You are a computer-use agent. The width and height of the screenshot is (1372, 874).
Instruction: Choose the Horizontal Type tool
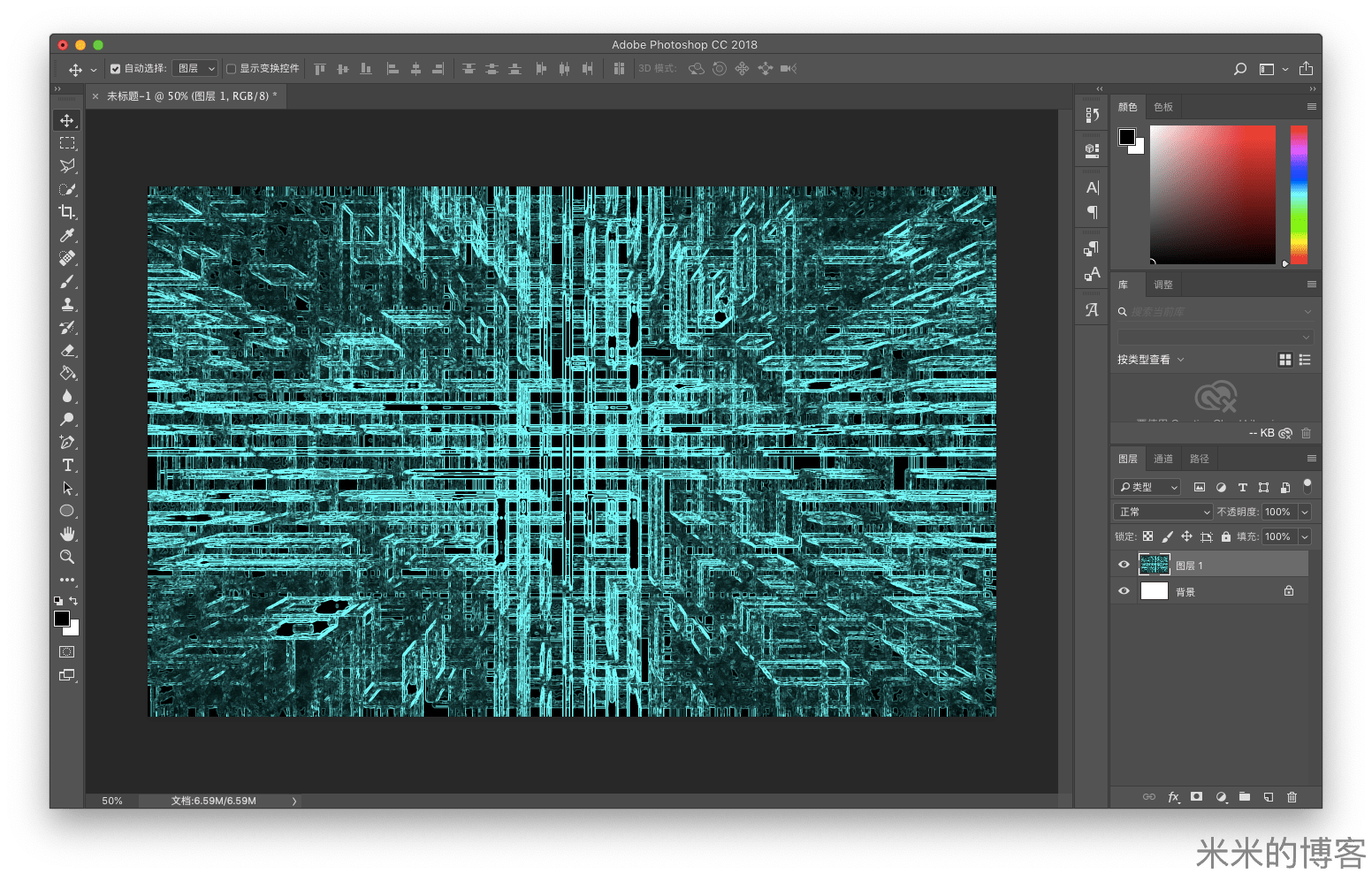point(67,465)
